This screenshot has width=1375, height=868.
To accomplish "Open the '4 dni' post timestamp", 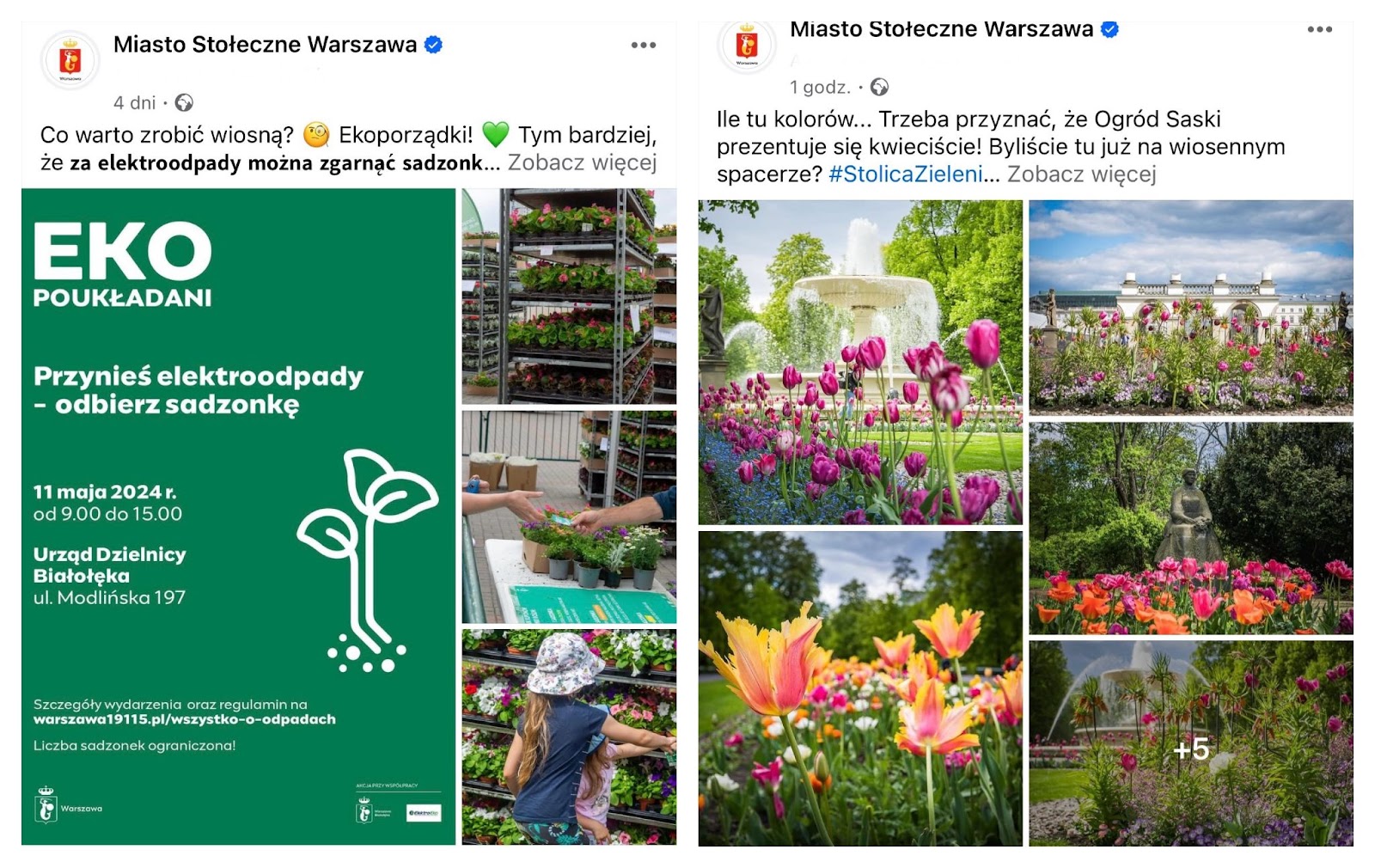I will (x=134, y=103).
